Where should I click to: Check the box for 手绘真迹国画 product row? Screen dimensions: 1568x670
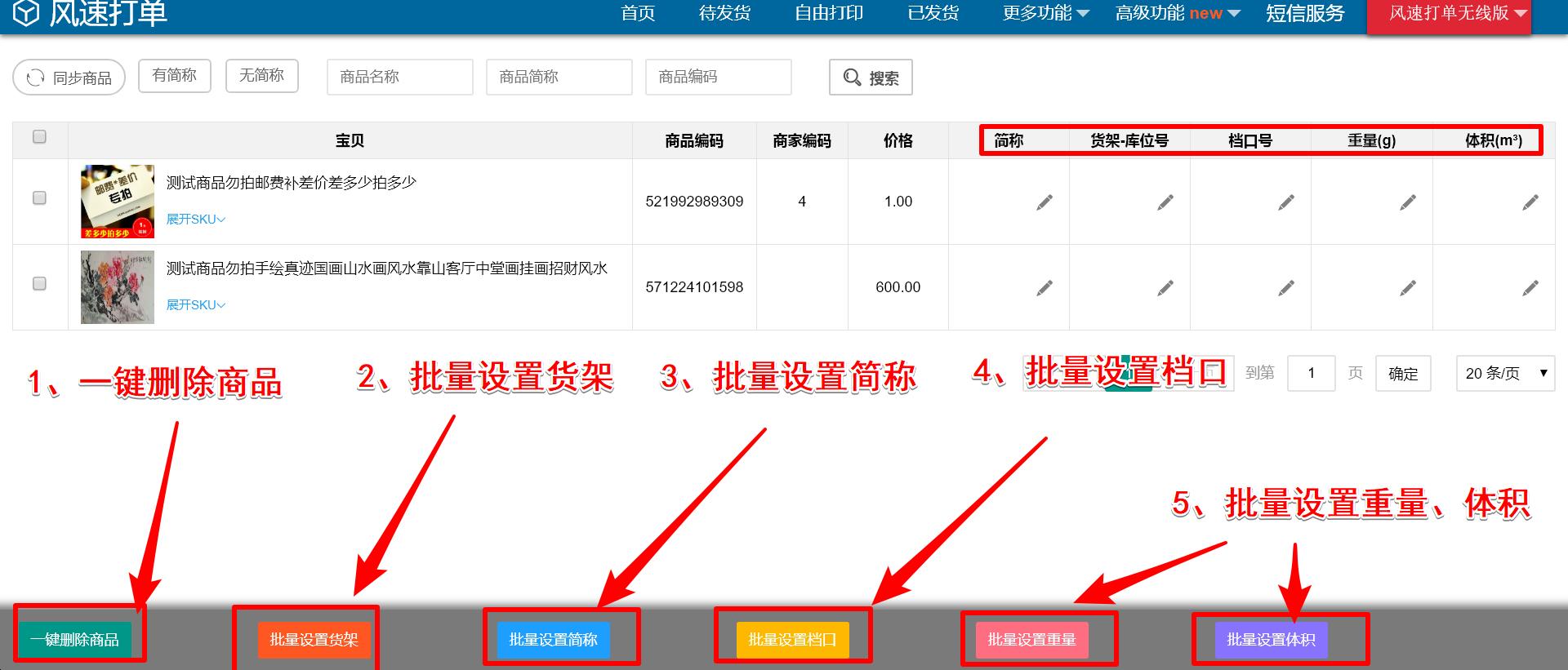(x=39, y=284)
